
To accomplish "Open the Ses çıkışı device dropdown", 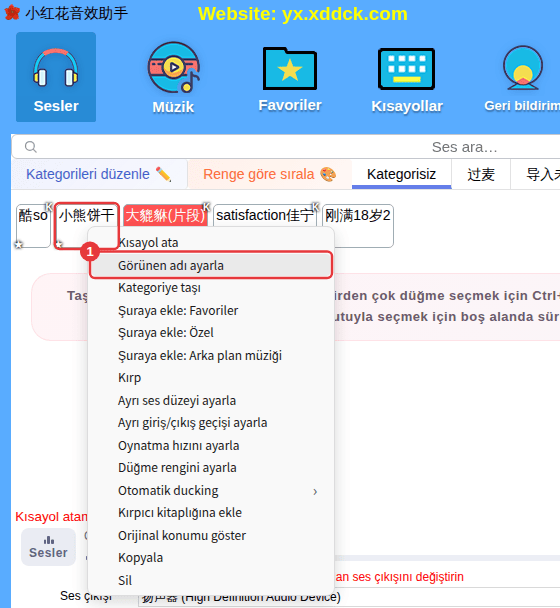I will coord(349,598).
